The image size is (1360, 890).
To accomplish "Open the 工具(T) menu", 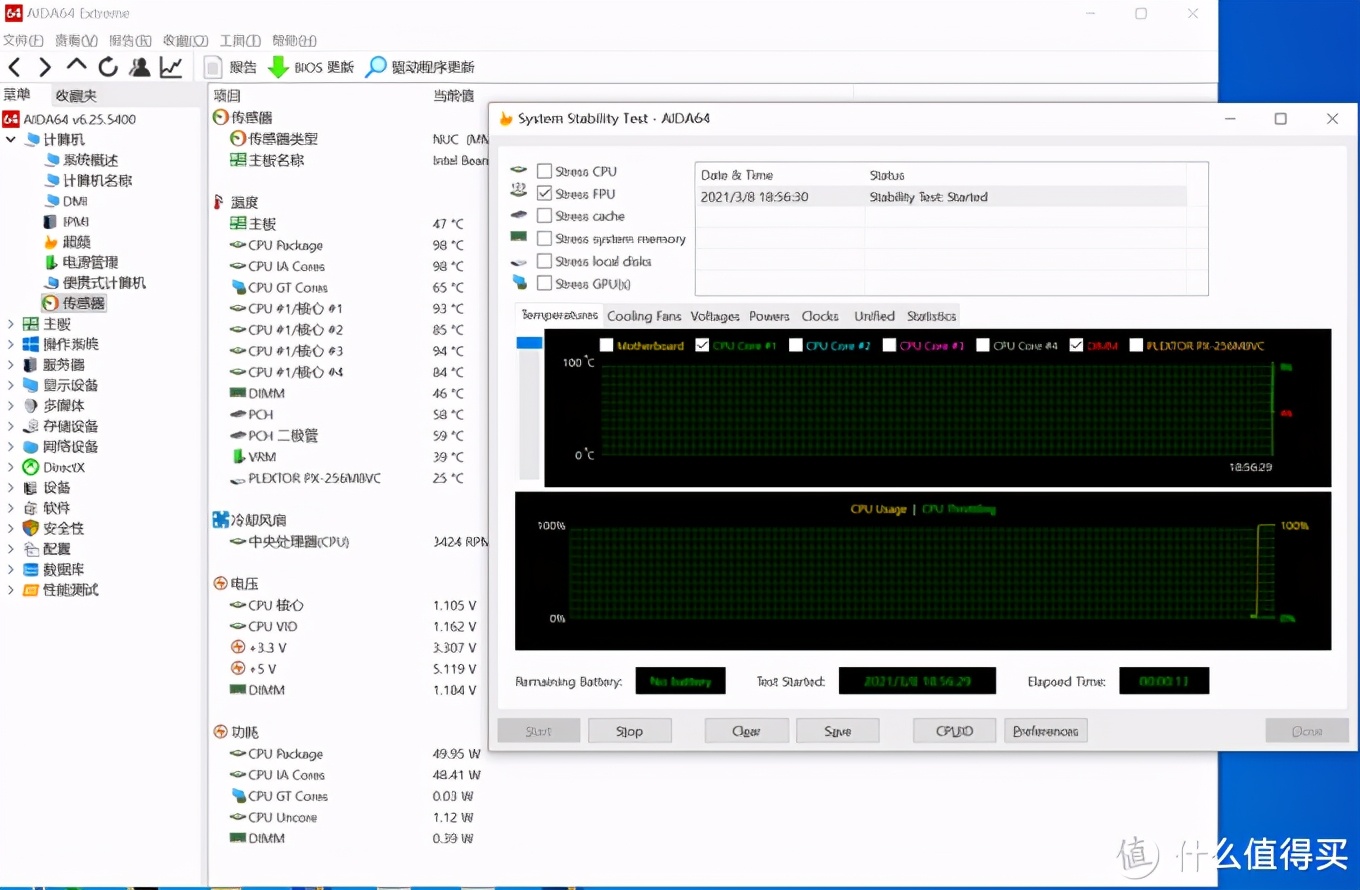I will (x=239, y=41).
